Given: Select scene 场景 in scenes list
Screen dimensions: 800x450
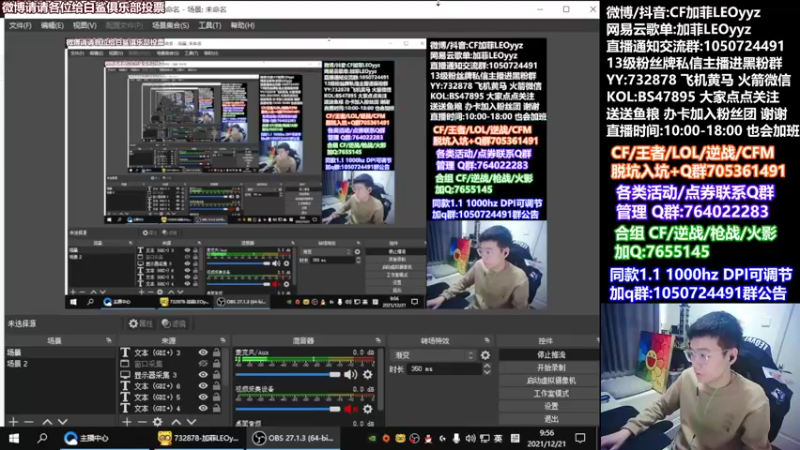Looking at the screenshot, I should coord(60,353).
